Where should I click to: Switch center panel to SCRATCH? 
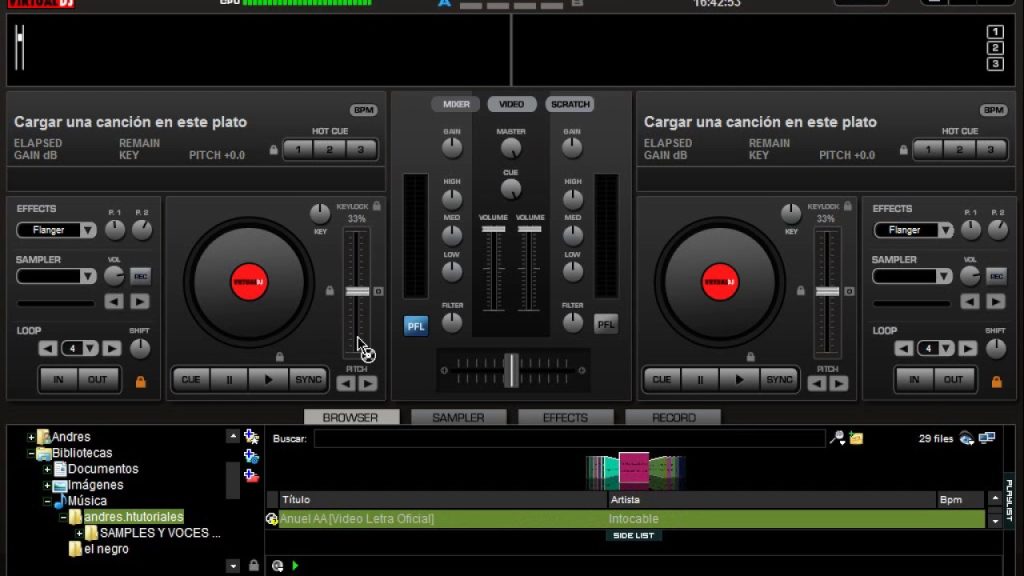(570, 104)
